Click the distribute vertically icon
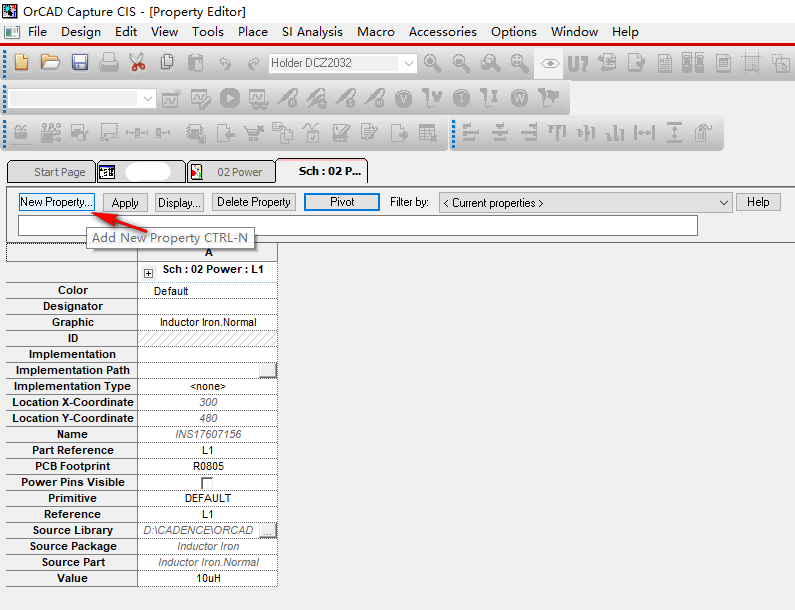Screen dimensions: 795x610 coord(674,133)
